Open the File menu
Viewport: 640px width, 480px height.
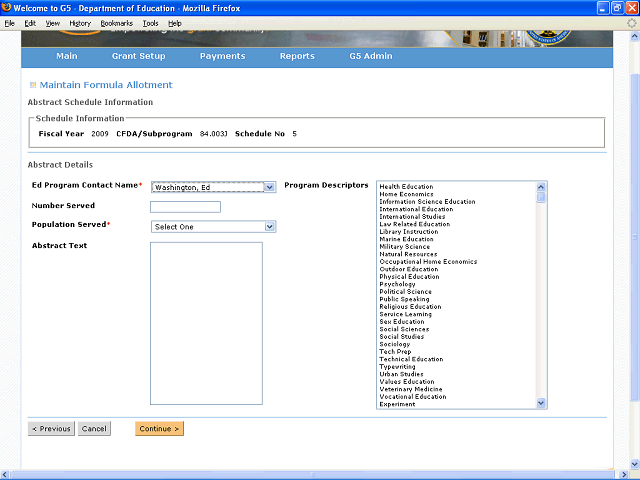[x=9, y=23]
